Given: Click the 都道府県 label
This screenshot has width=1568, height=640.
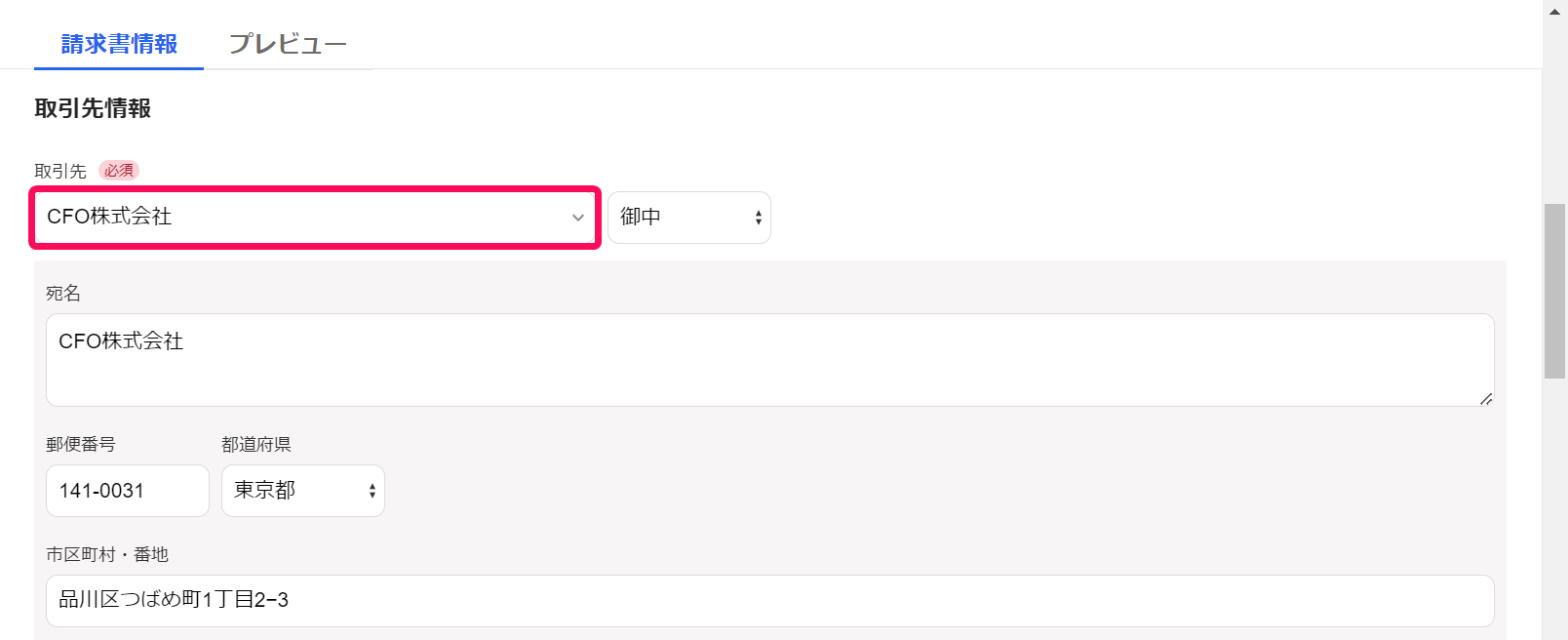Looking at the screenshot, I should pyautogui.click(x=256, y=444).
